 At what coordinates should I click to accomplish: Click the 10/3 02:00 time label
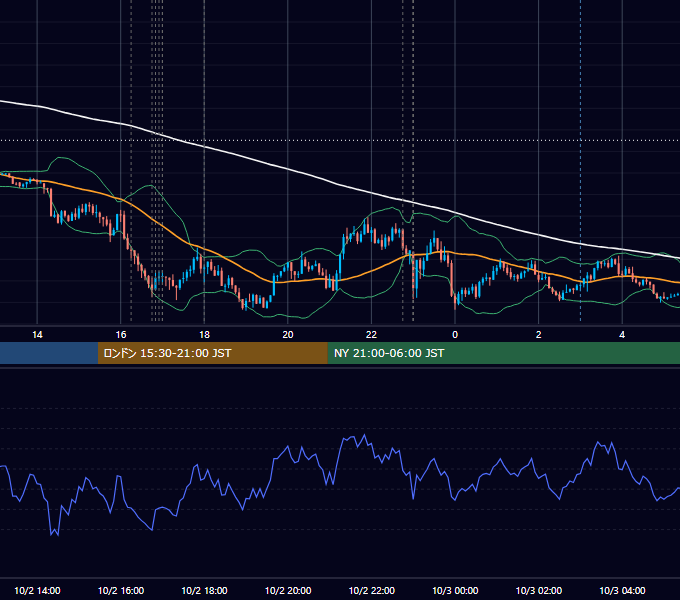click(539, 590)
